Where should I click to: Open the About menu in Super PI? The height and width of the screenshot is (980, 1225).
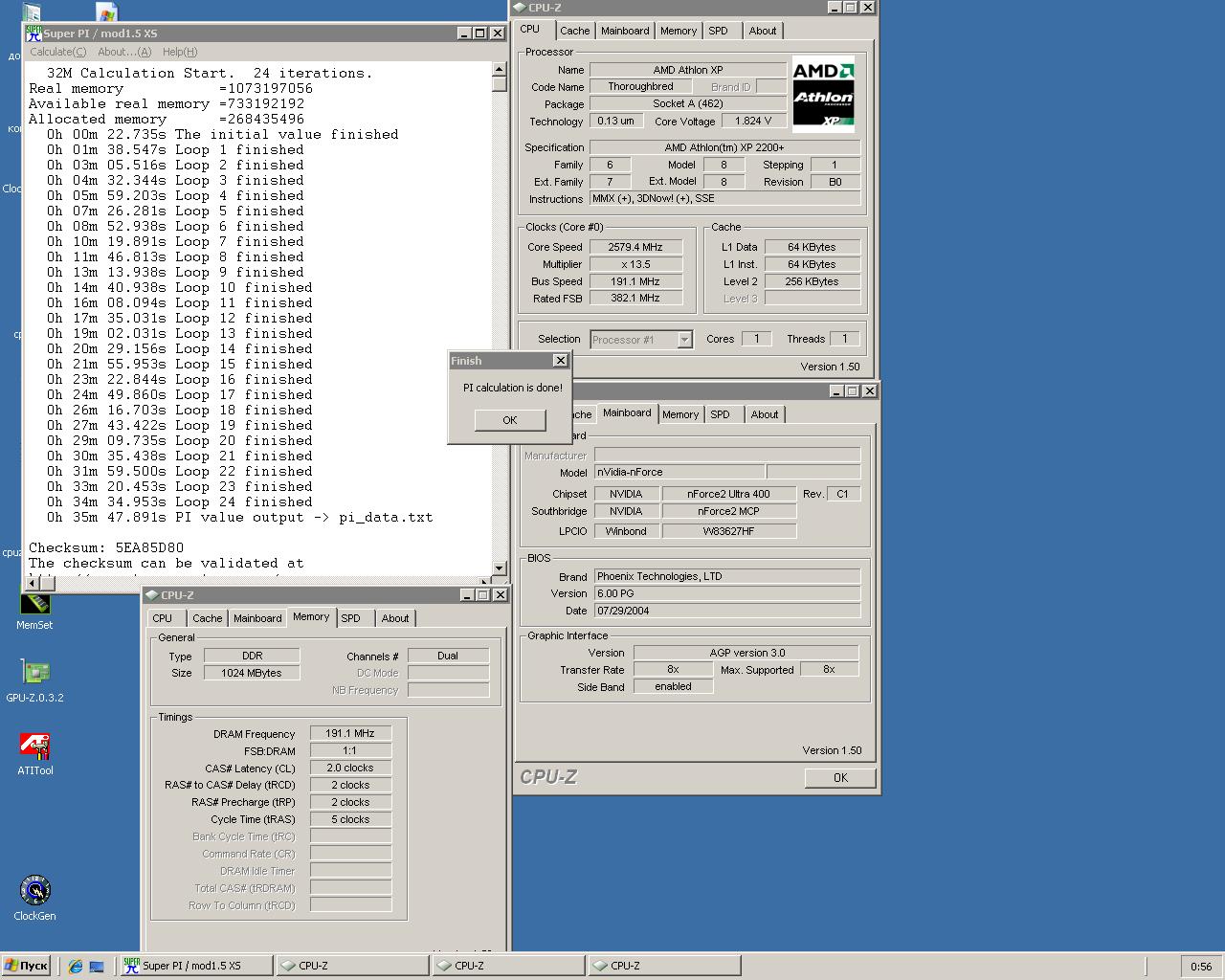[124, 52]
